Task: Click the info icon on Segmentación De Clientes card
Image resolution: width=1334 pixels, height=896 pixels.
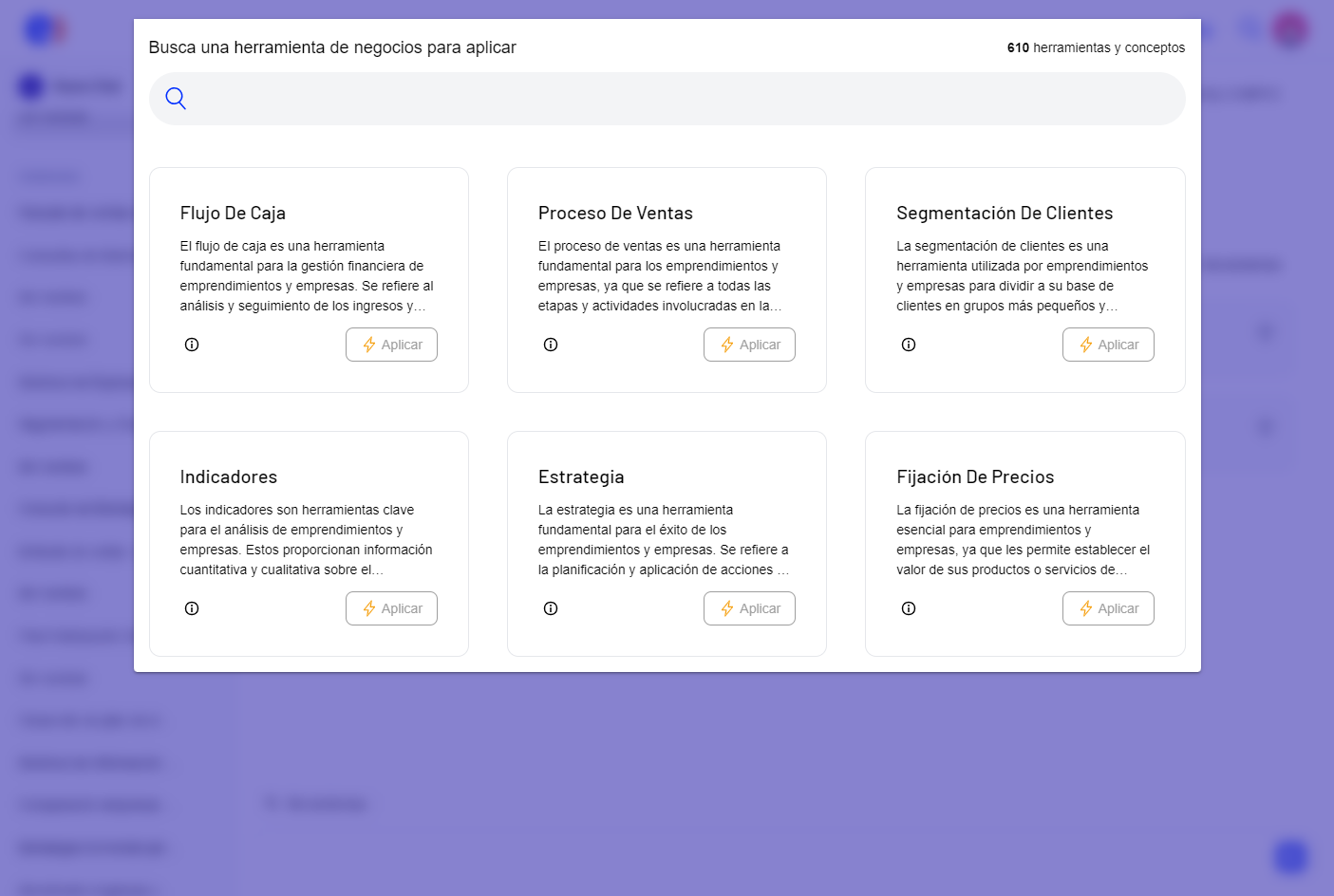Action: pos(909,345)
